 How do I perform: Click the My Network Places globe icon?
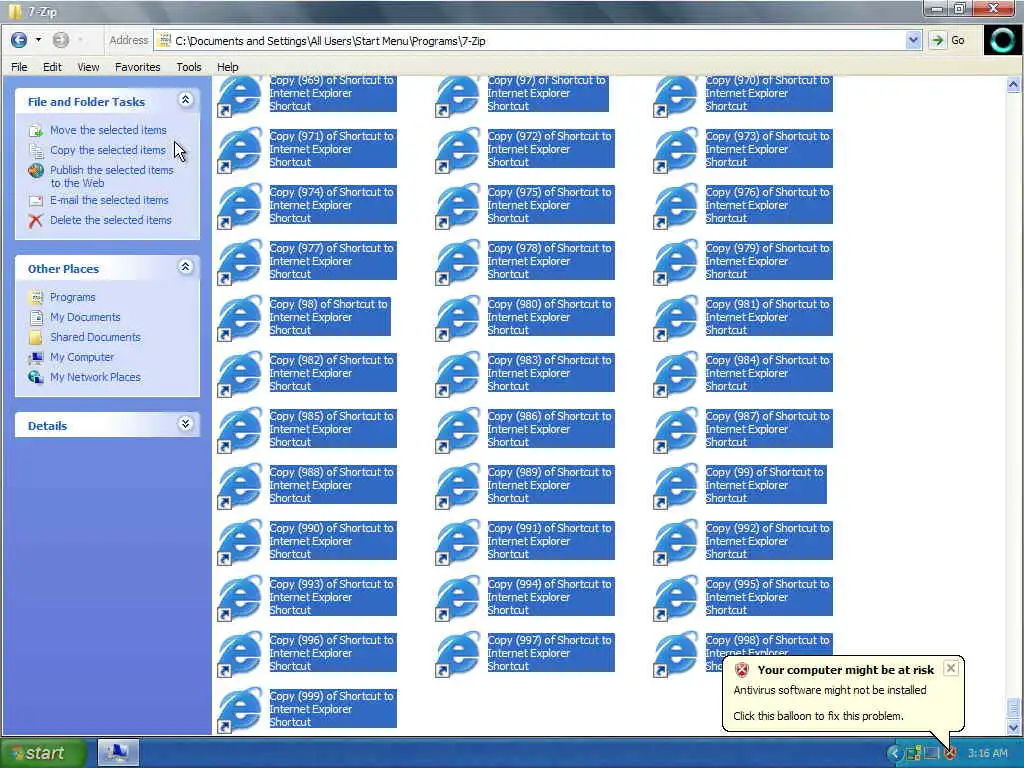35,377
